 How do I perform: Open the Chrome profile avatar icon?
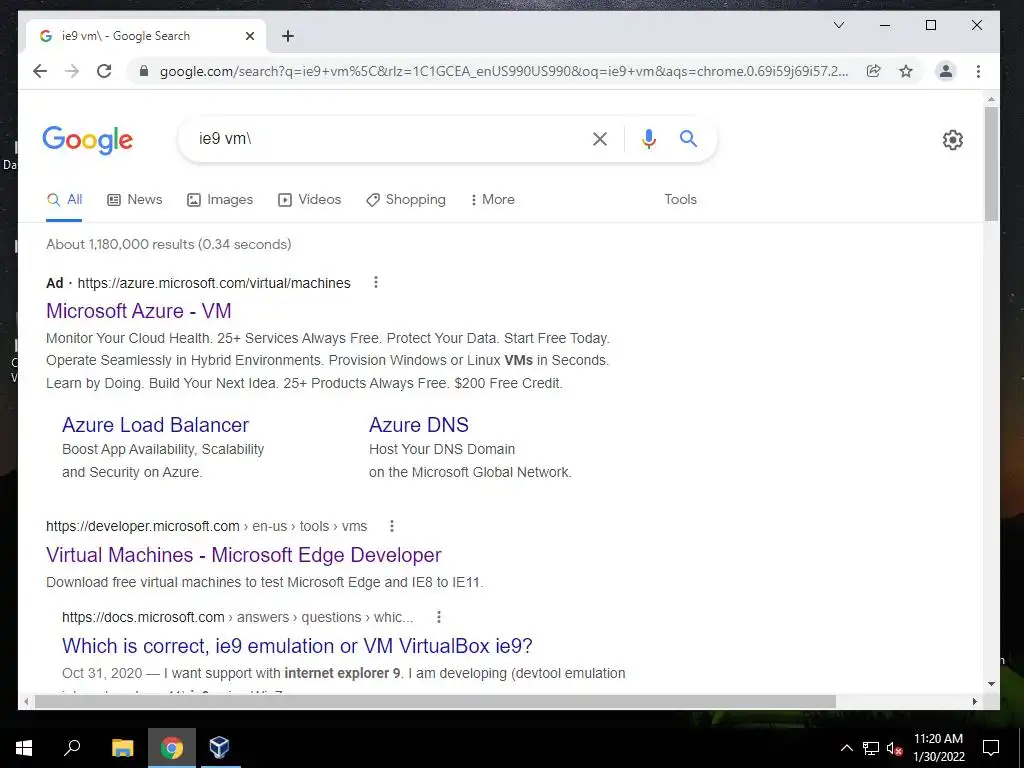click(x=945, y=71)
